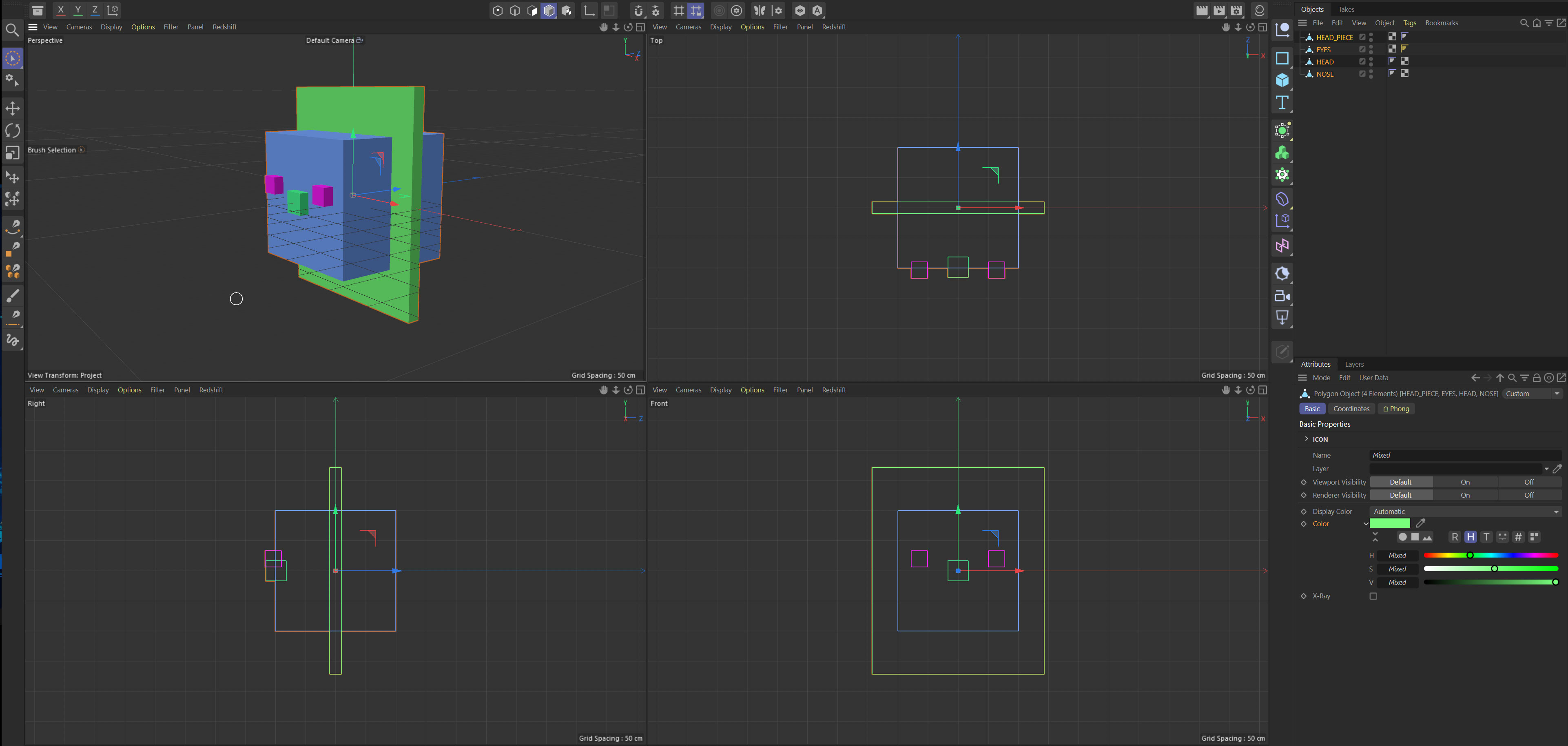Screen dimensions: 1568x746
Task: Toggle viewport visibility dot for the EYES object
Action: click(x=1371, y=47)
